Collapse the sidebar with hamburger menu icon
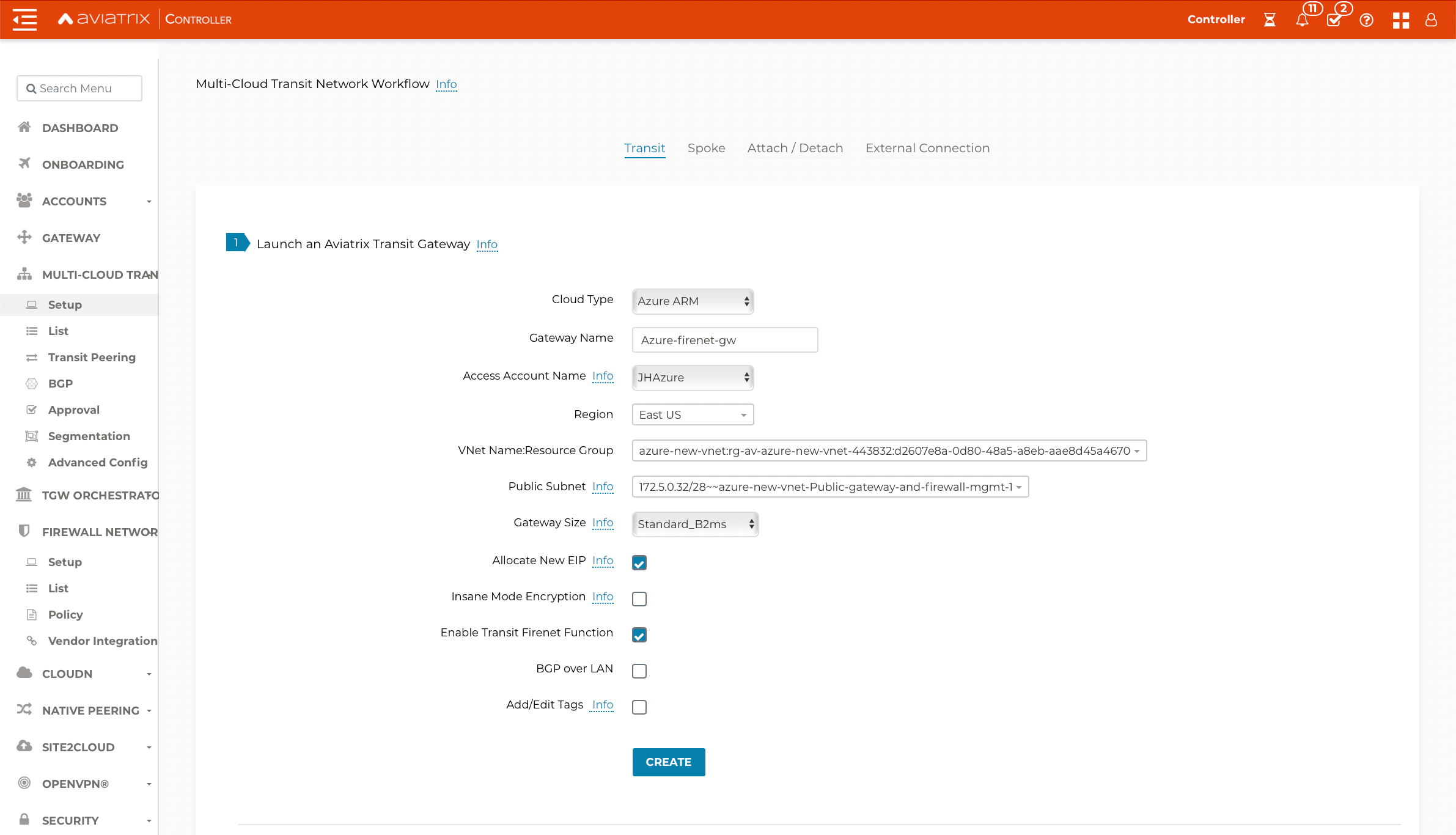 (x=24, y=20)
